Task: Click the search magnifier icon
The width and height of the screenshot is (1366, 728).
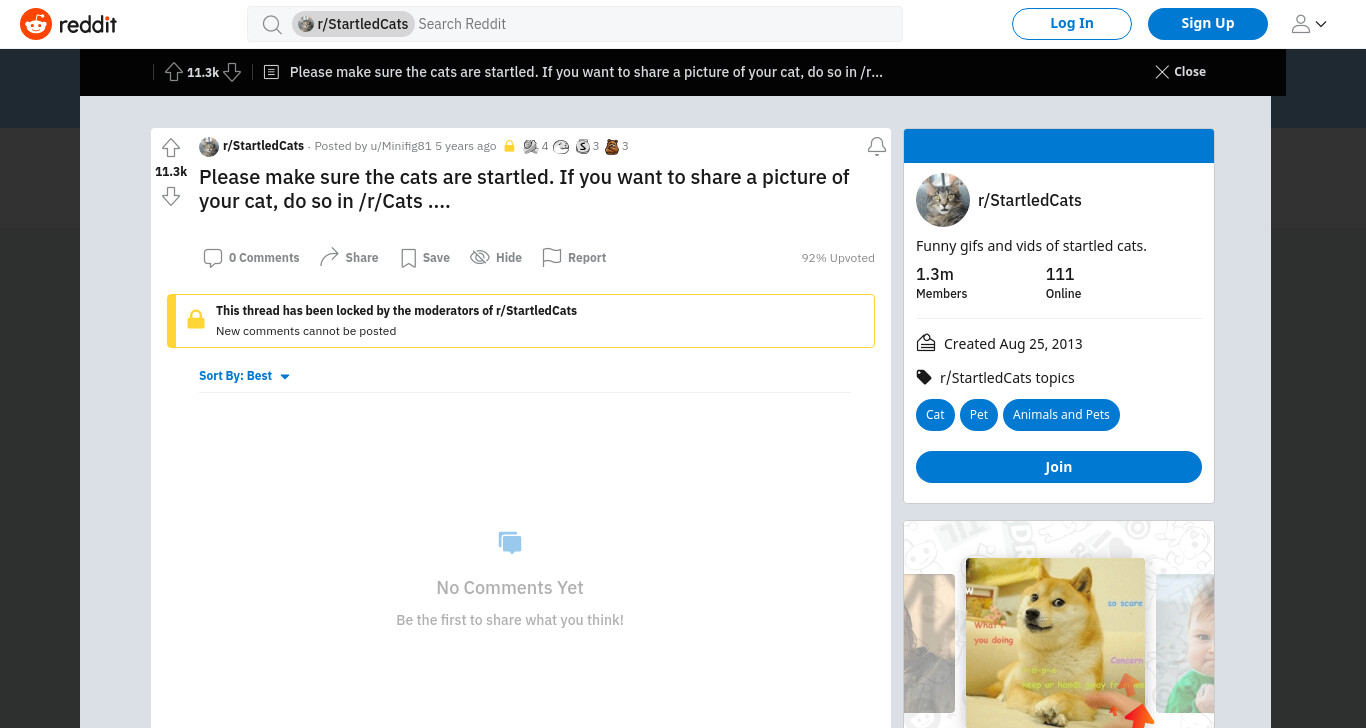Action: [272, 24]
